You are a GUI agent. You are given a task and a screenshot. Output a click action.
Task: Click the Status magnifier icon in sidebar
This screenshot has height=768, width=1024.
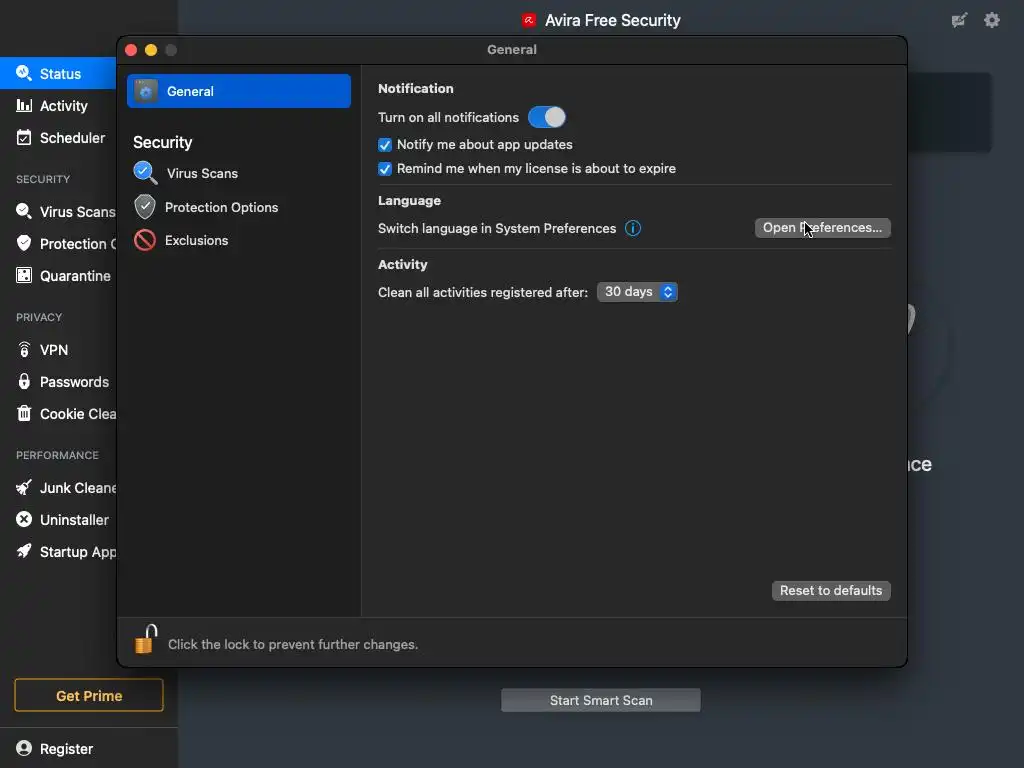click(24, 72)
